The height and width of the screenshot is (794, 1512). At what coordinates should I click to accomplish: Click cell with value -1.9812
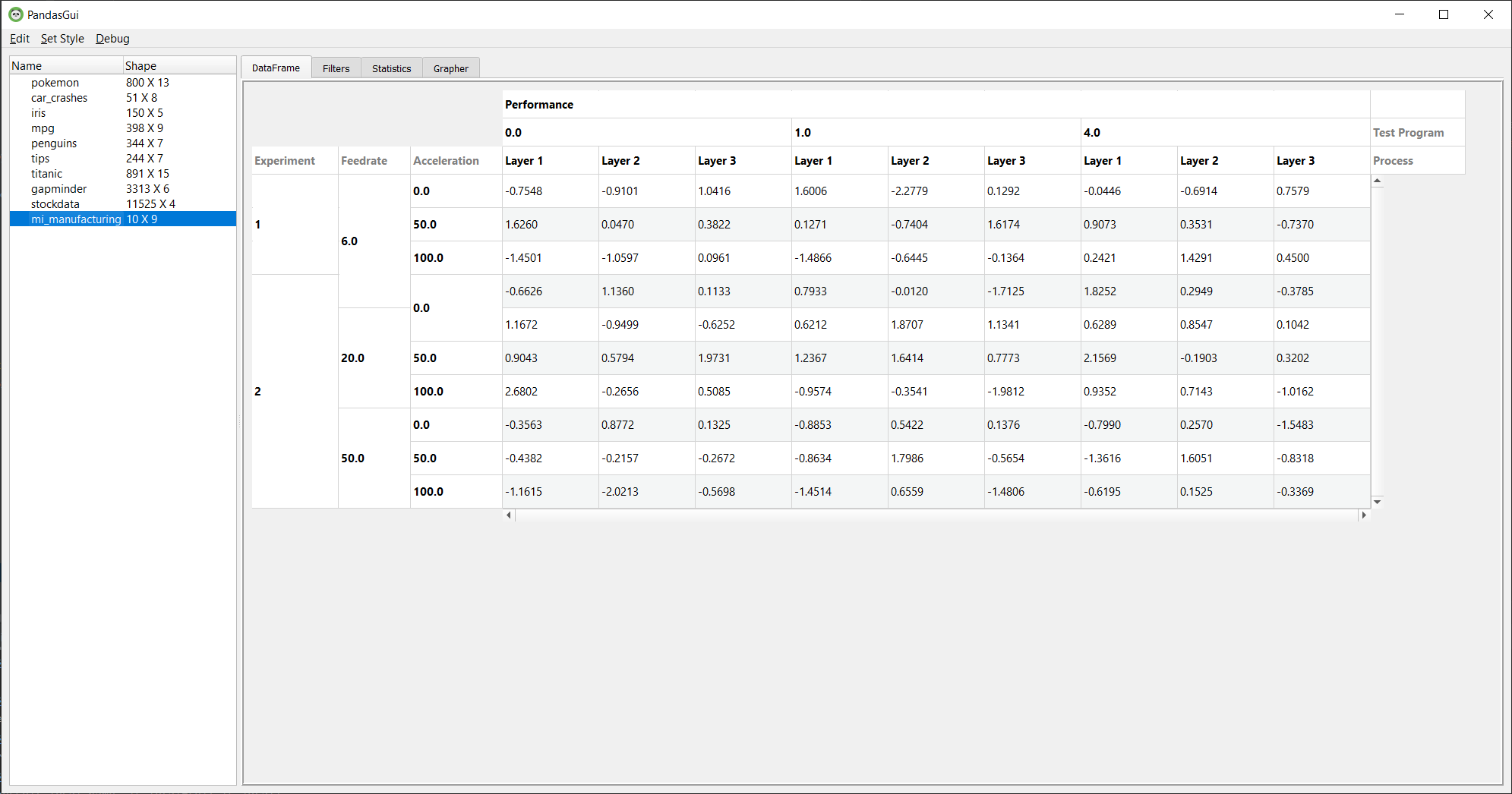click(x=1032, y=392)
